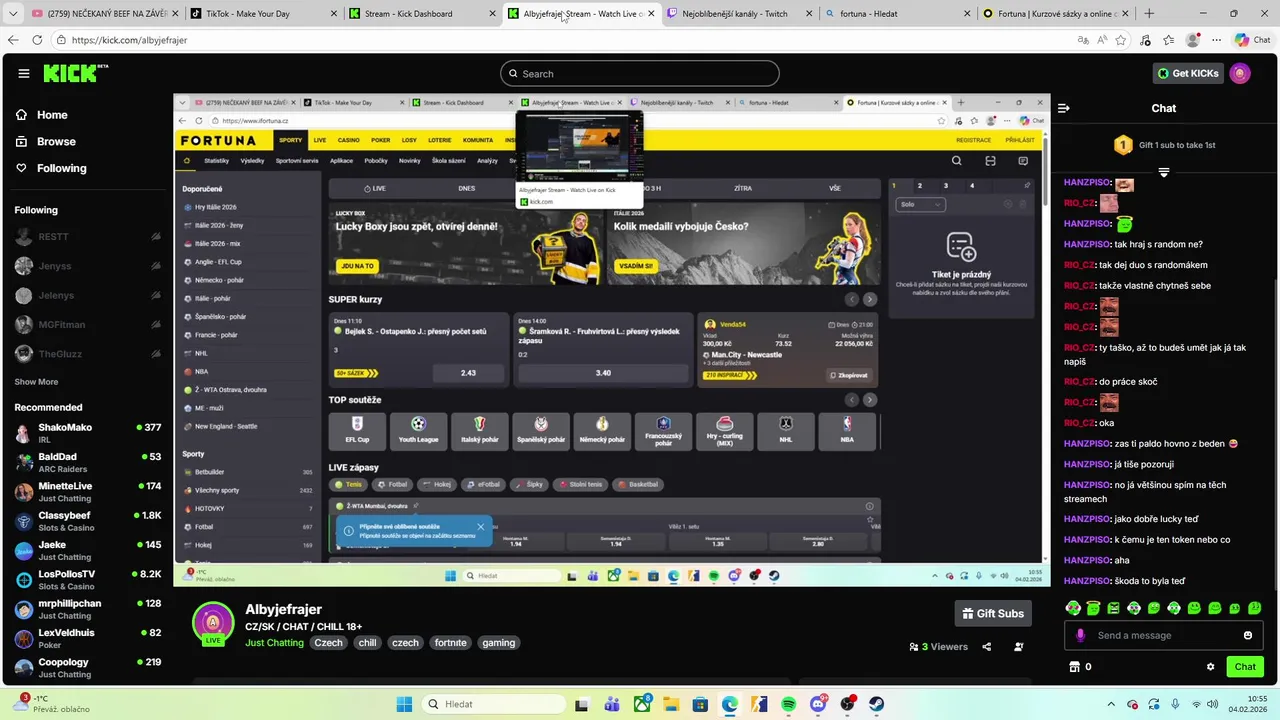
Task: Toggle visibility of Jelenys in Following
Action: point(156,295)
